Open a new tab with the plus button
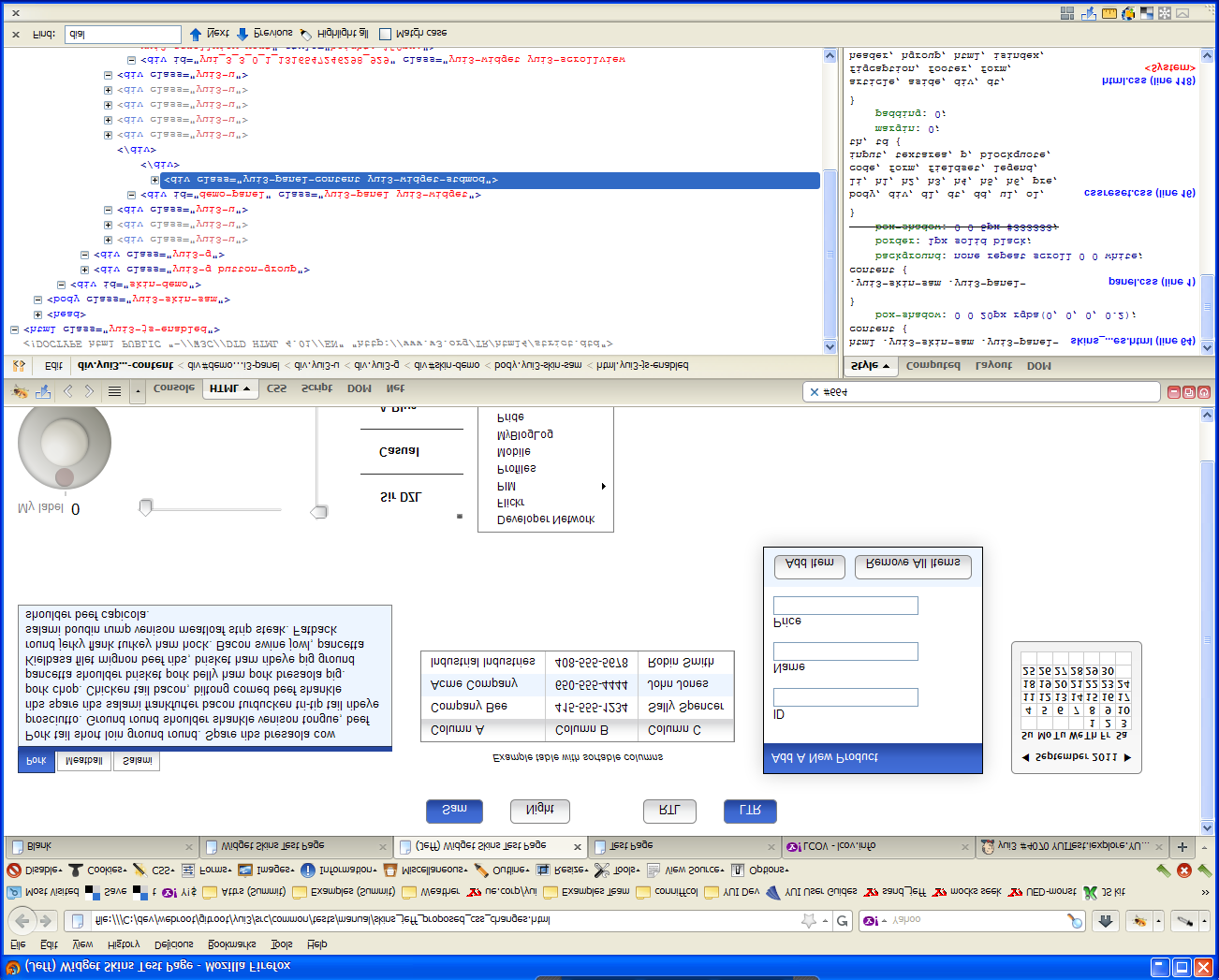The image size is (1219, 980). tap(1182, 846)
